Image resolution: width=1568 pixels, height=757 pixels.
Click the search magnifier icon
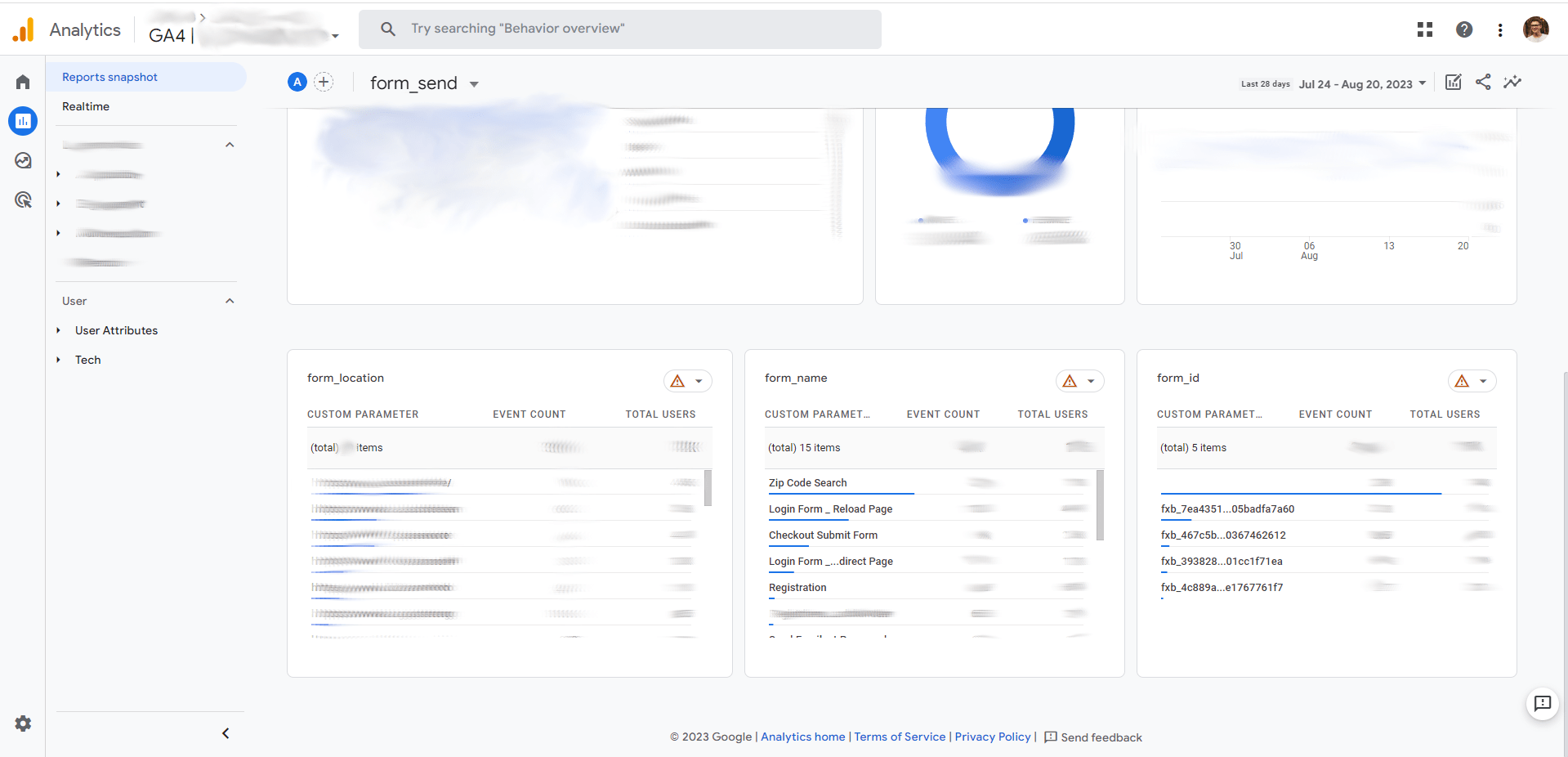click(x=388, y=29)
